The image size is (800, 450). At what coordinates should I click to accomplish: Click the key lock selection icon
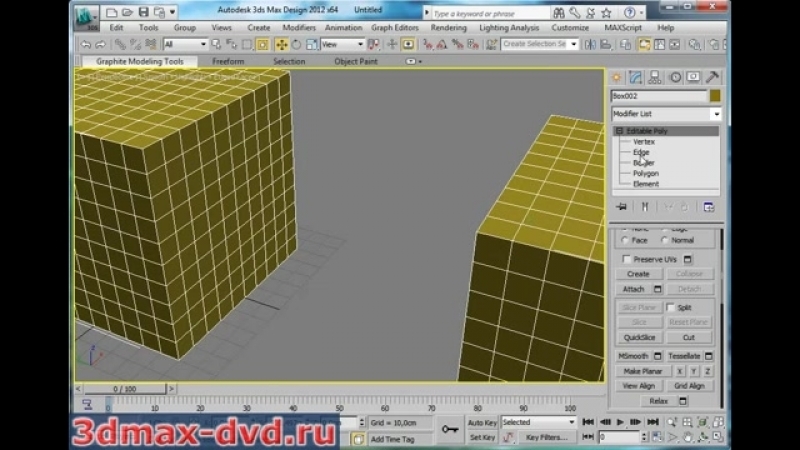pyautogui.click(x=450, y=429)
